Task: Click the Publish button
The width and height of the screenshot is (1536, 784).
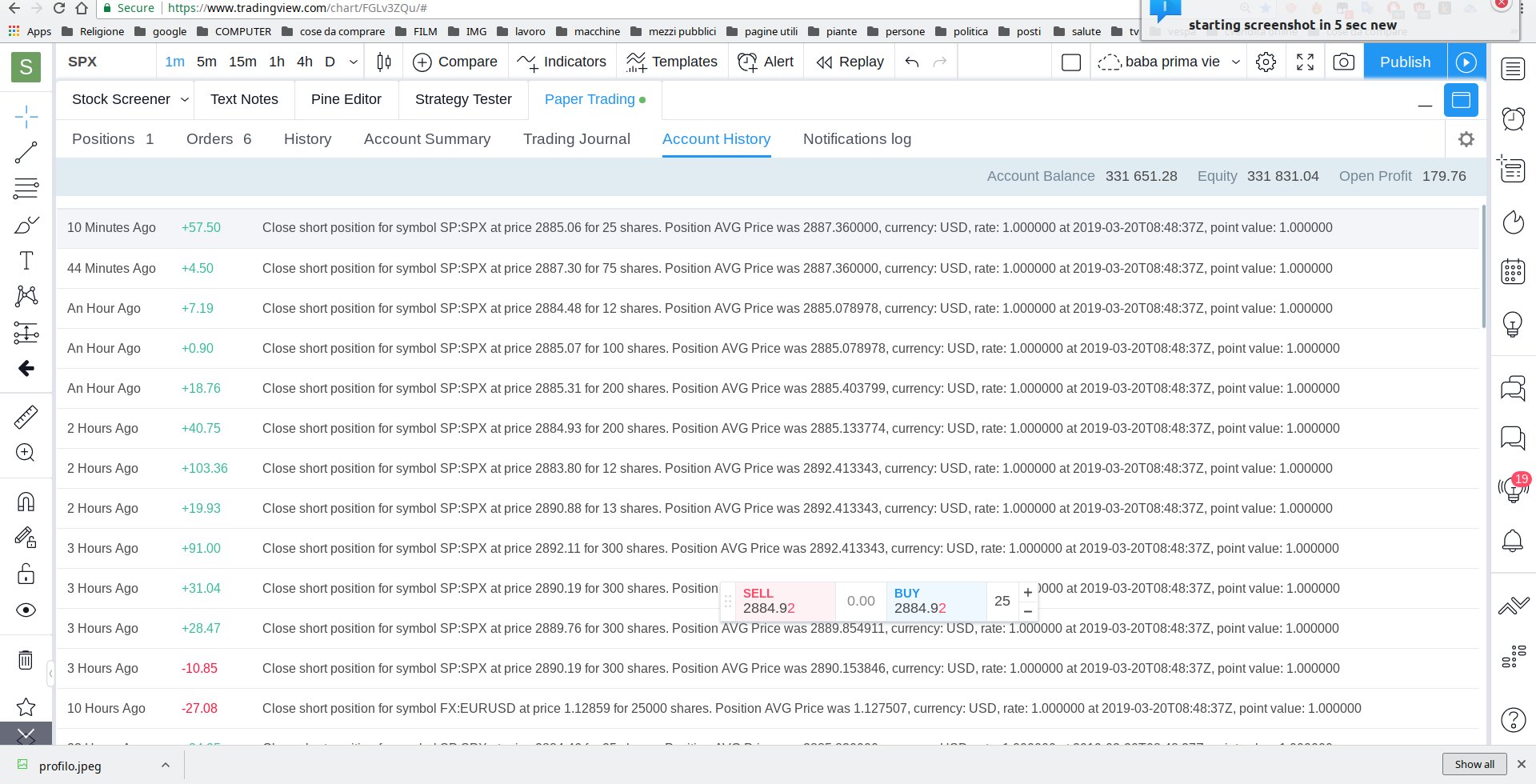Action: point(1405,62)
